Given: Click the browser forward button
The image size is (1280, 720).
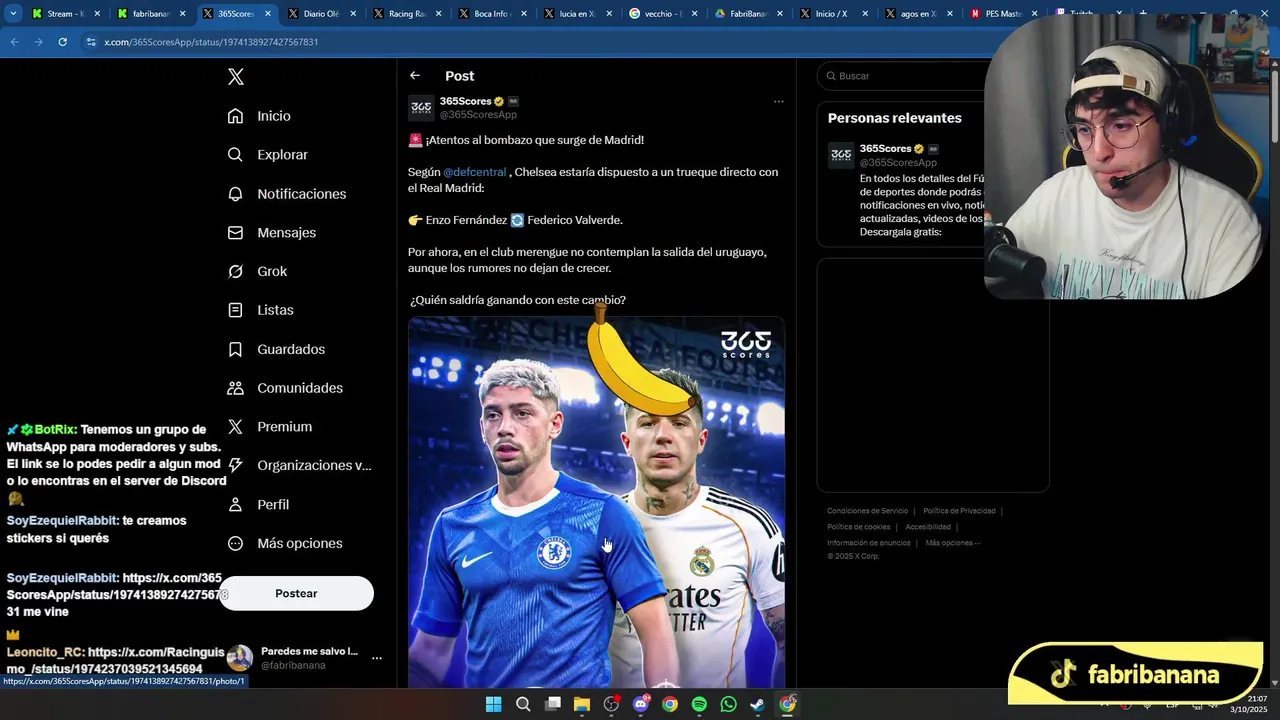Looking at the screenshot, I should [38, 42].
